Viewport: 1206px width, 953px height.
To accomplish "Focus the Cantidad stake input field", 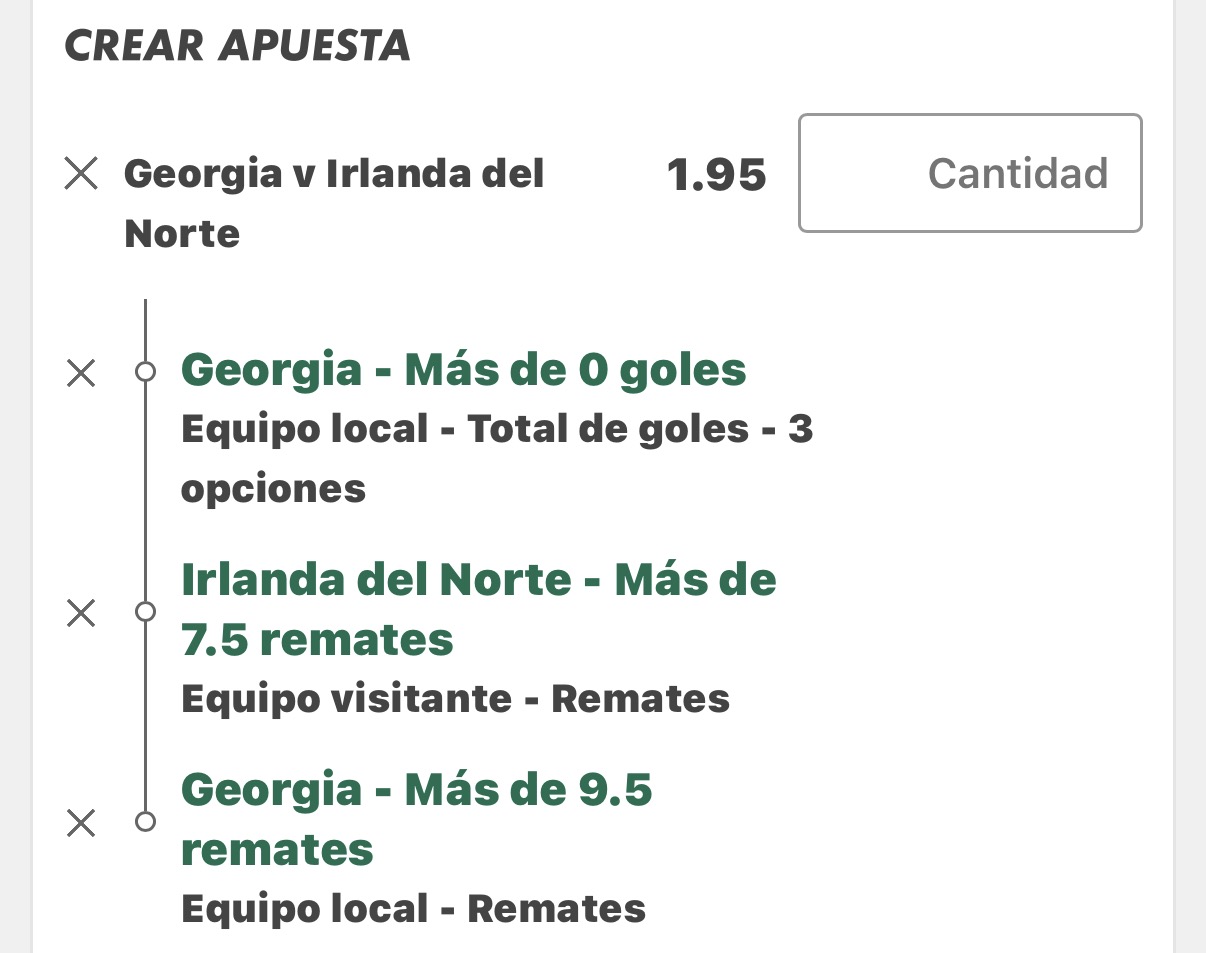I will [x=970, y=173].
